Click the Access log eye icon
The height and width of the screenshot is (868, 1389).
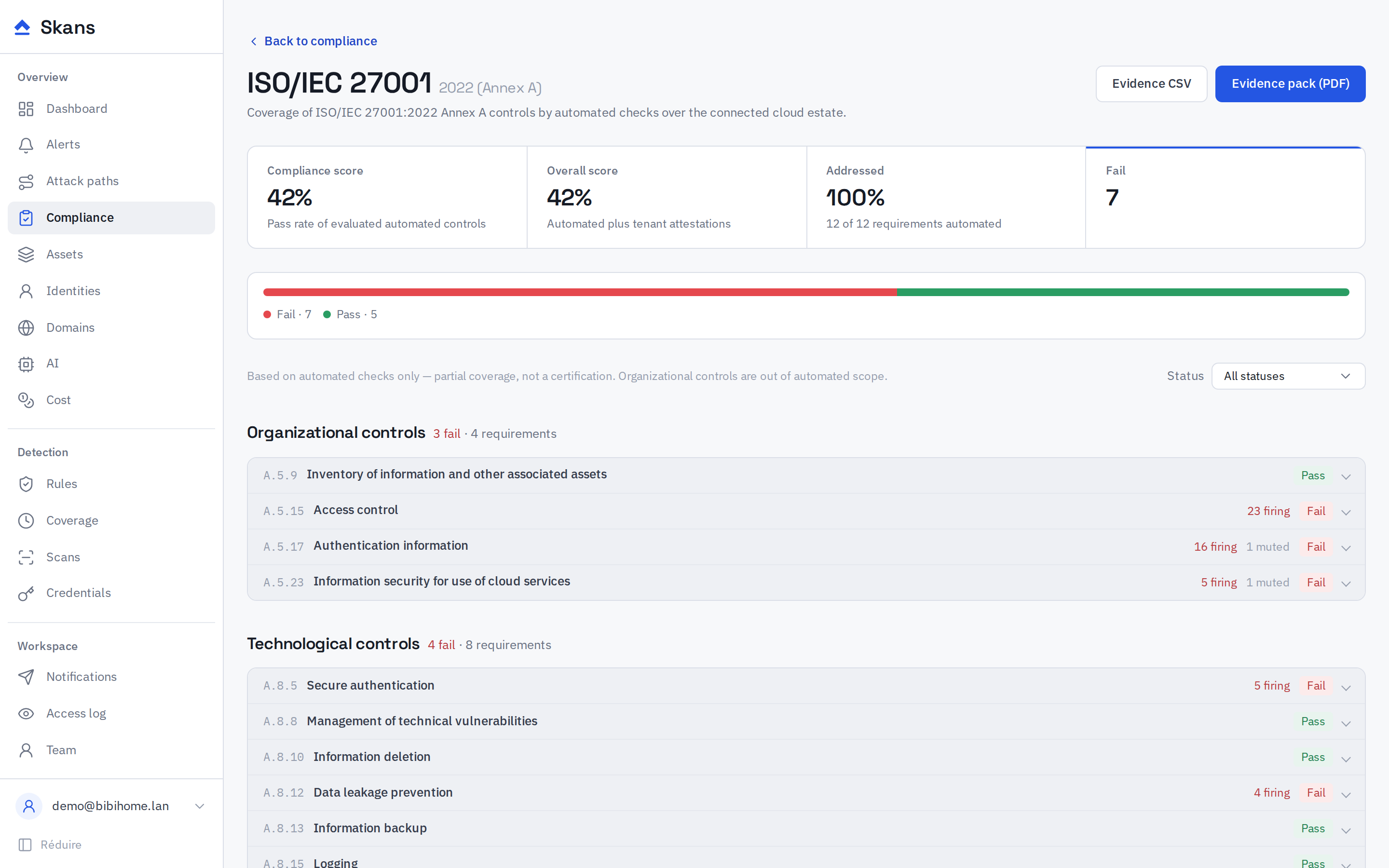[x=26, y=714]
